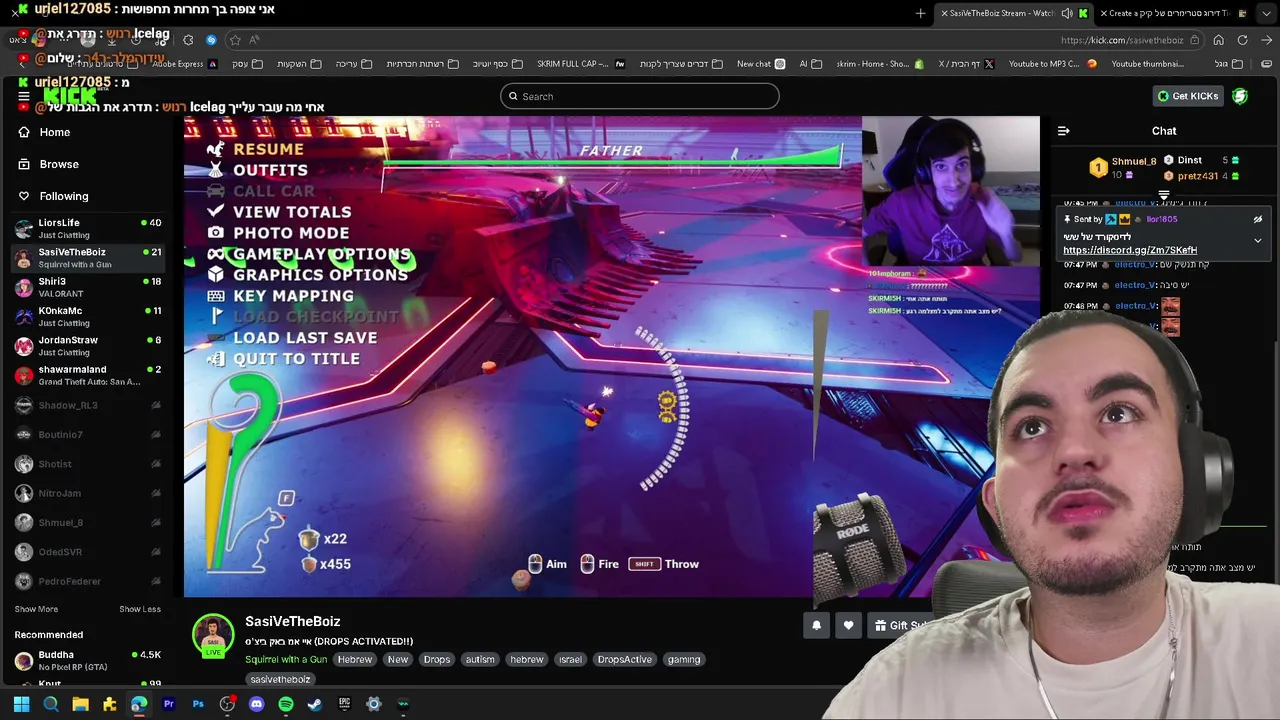Open Discord from the taskbar

[x=256, y=704]
